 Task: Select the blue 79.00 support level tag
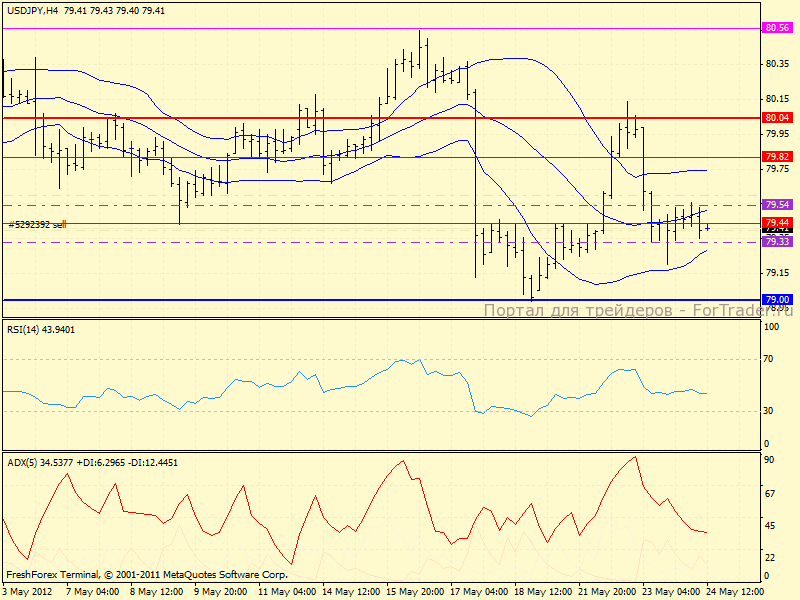pyautogui.click(x=777, y=299)
